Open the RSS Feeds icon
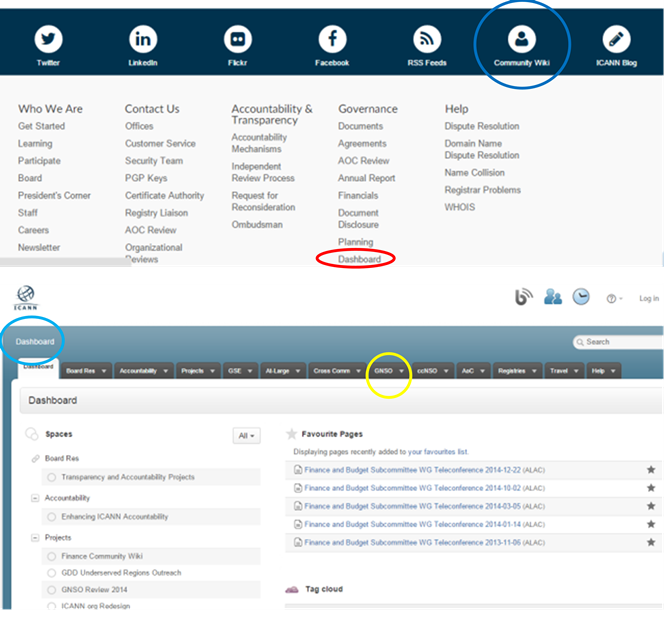664x626 pixels. click(x=427, y=39)
